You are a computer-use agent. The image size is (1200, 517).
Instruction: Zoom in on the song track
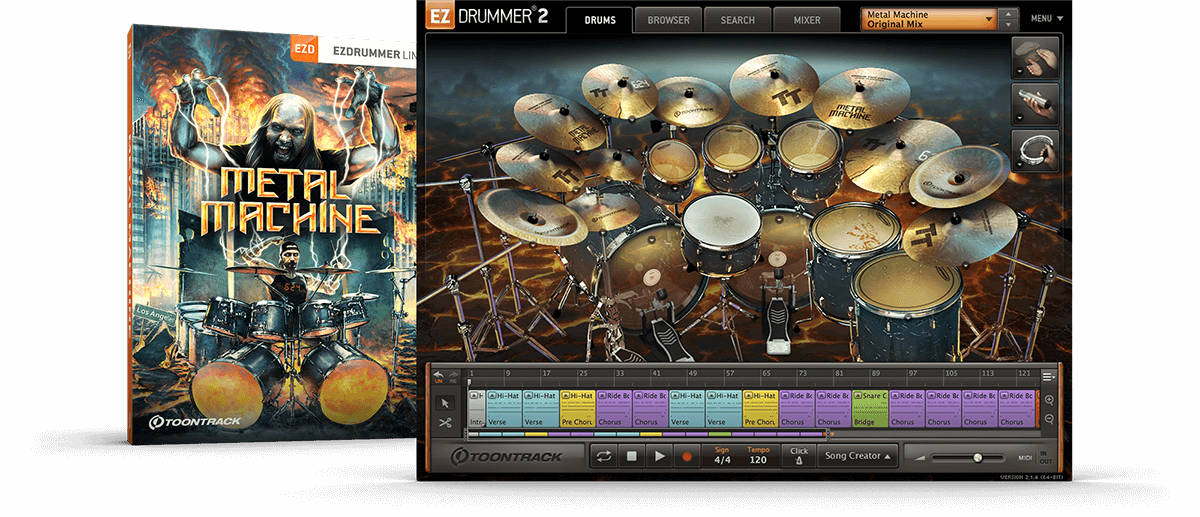coord(1048,398)
